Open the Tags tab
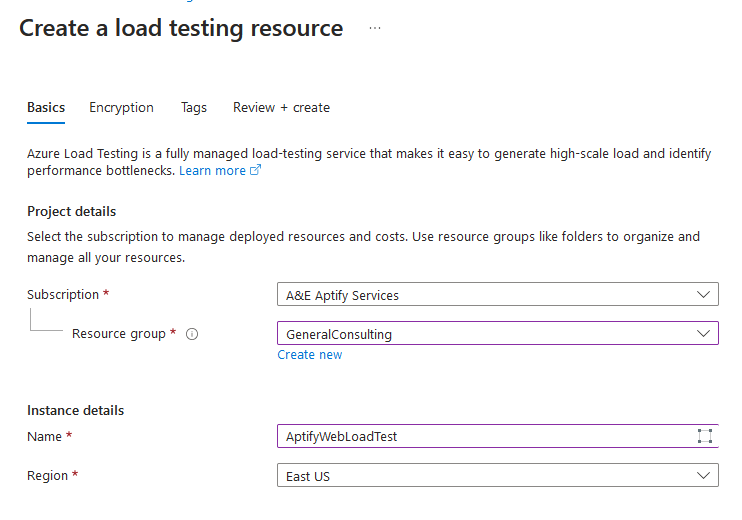742x520 pixels. [x=194, y=108]
